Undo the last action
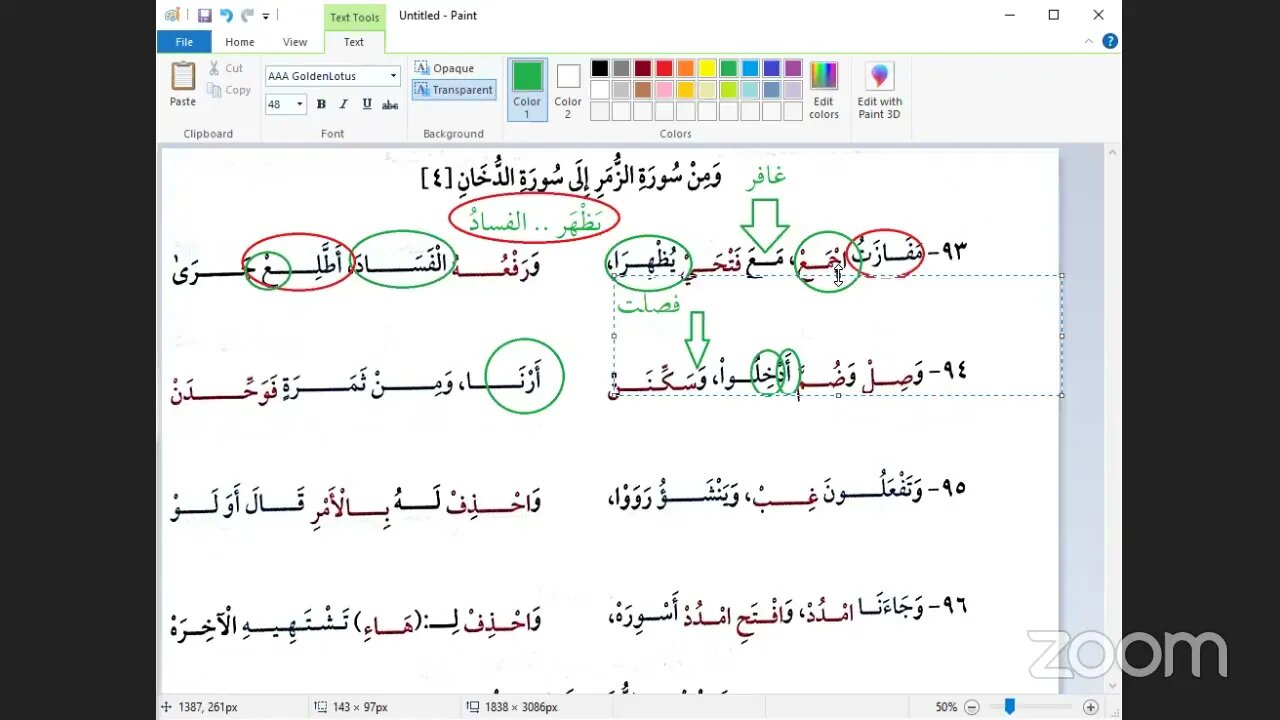 click(x=226, y=15)
